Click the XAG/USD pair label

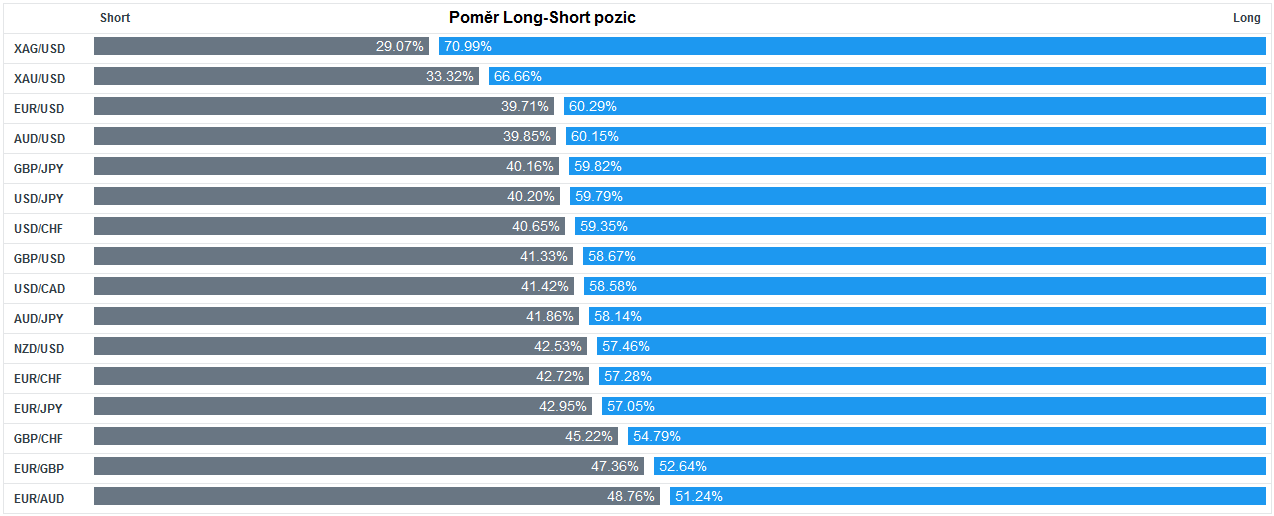click(x=39, y=48)
